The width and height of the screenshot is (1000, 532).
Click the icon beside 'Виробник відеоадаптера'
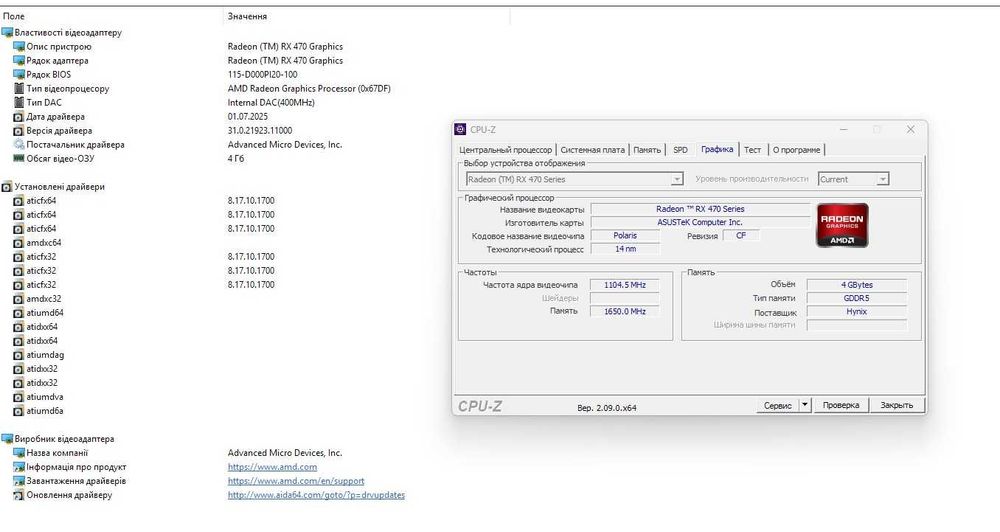coord(7,439)
